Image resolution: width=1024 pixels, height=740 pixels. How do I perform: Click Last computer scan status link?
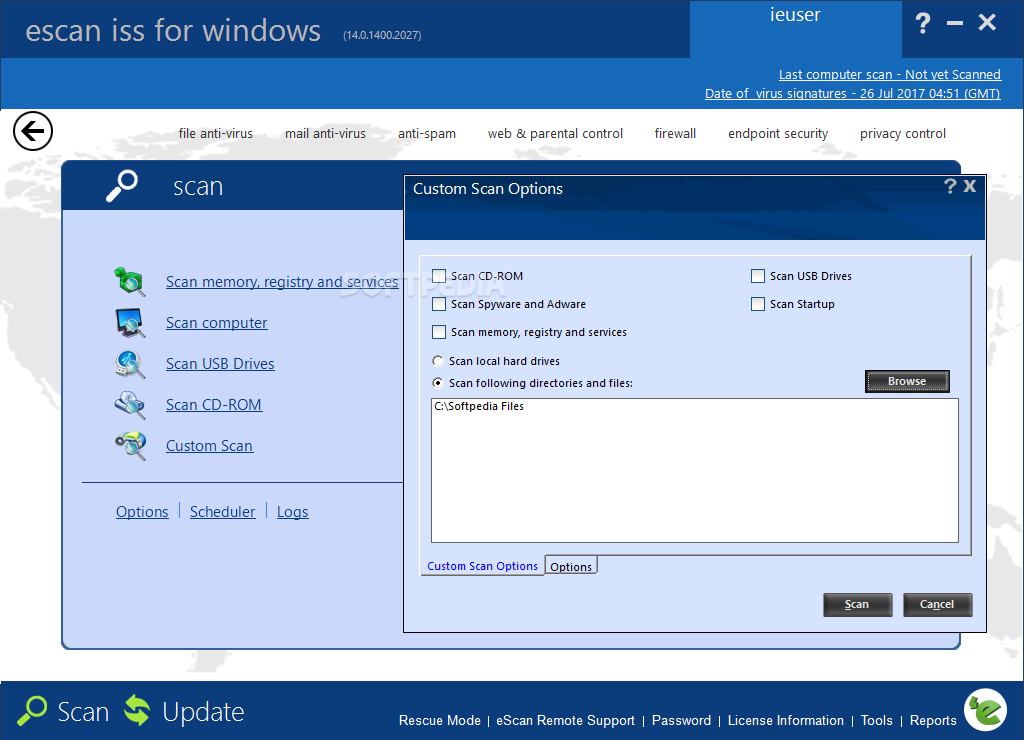click(x=889, y=74)
